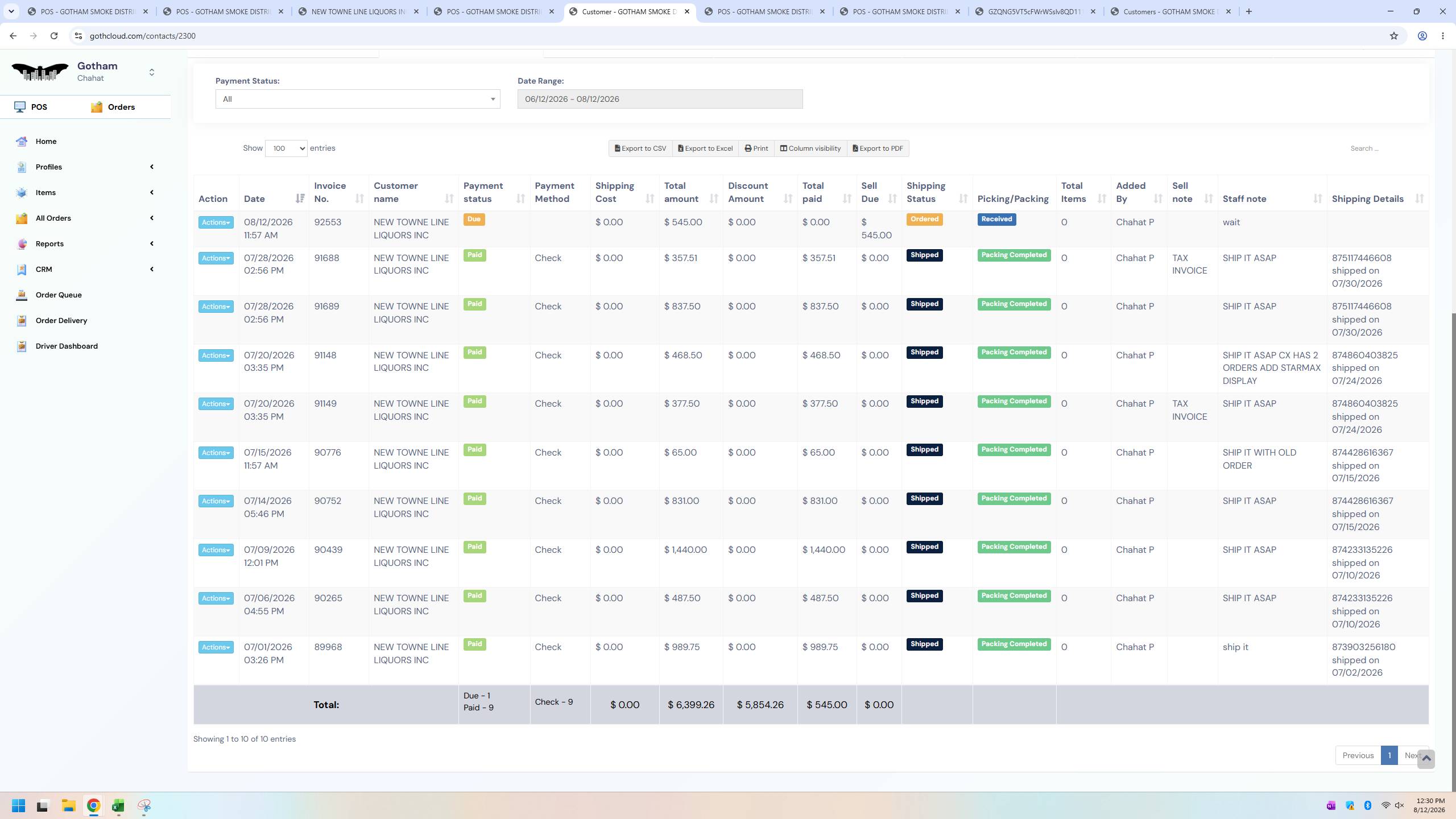Open Actions dropdown for invoice 92553
Viewport: 1456px width, 819px height.
216,222
